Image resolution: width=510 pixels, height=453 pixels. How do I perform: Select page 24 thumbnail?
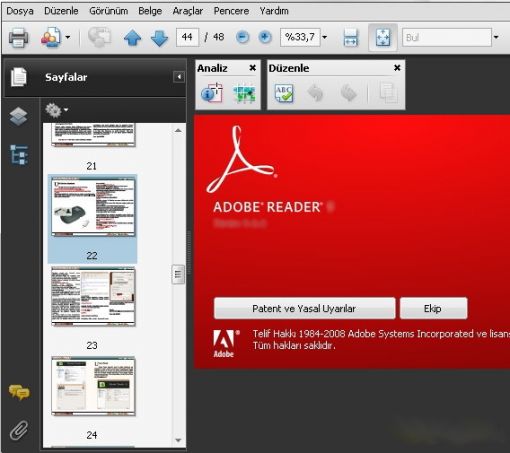point(93,386)
